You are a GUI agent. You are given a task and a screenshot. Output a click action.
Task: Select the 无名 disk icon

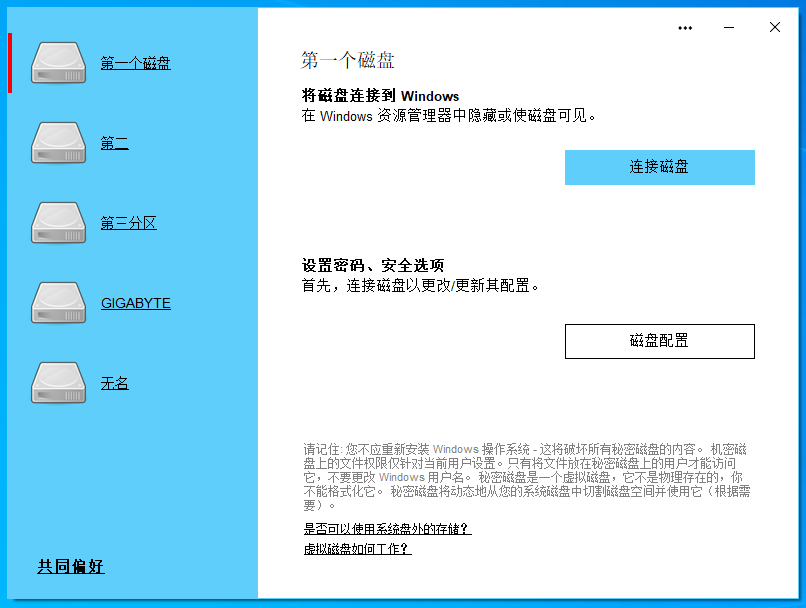point(60,383)
